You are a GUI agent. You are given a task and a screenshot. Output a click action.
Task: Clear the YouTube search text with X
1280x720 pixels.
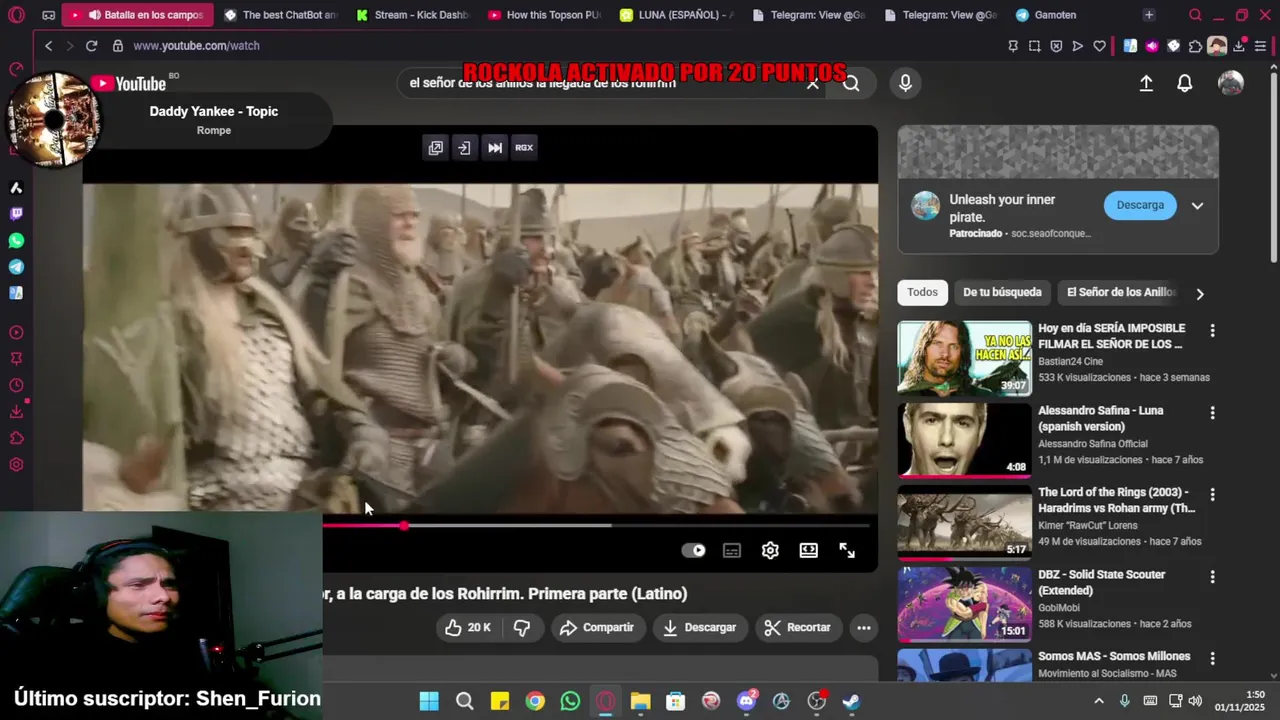click(x=813, y=84)
